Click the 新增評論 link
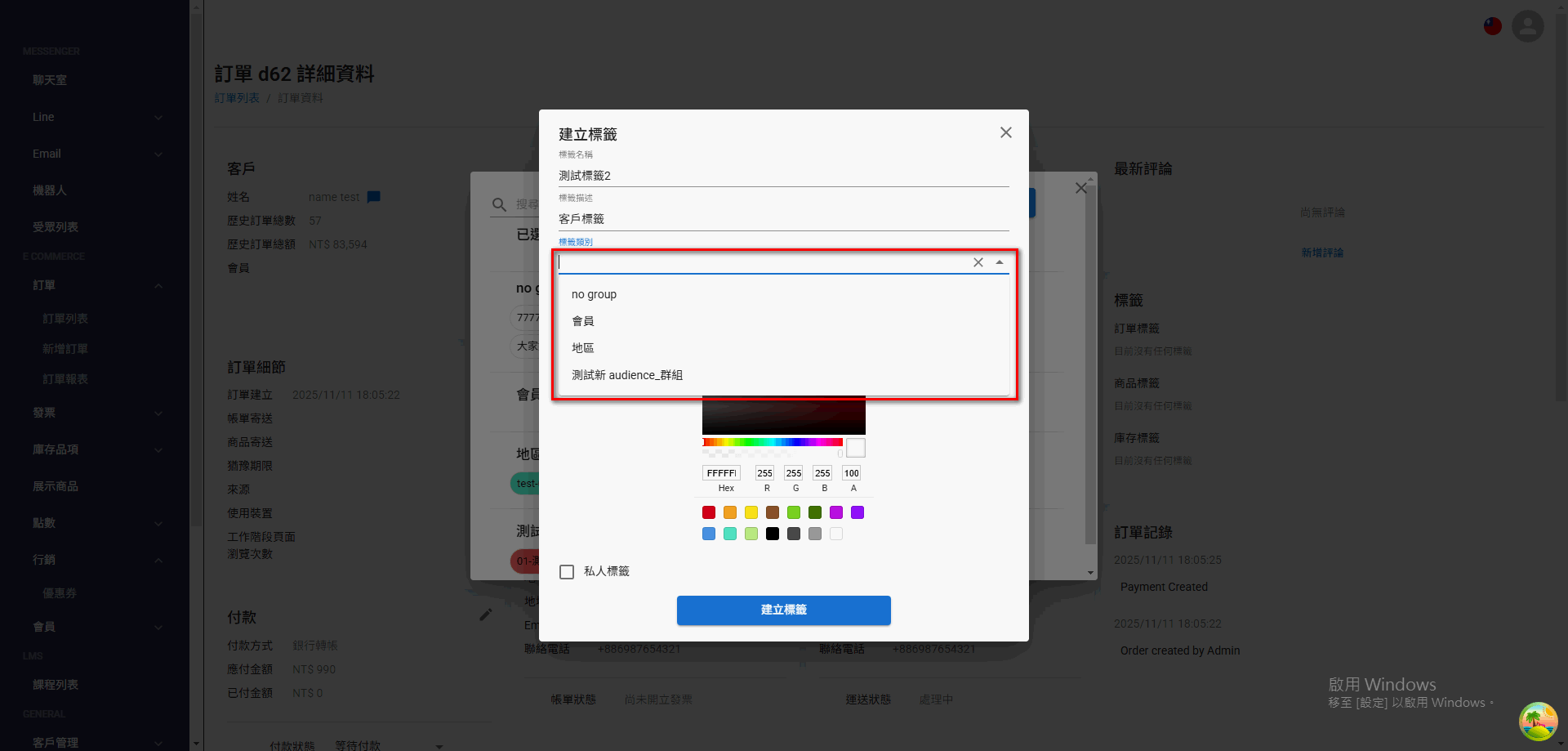Screen dimensions: 1568x751 1322,253
